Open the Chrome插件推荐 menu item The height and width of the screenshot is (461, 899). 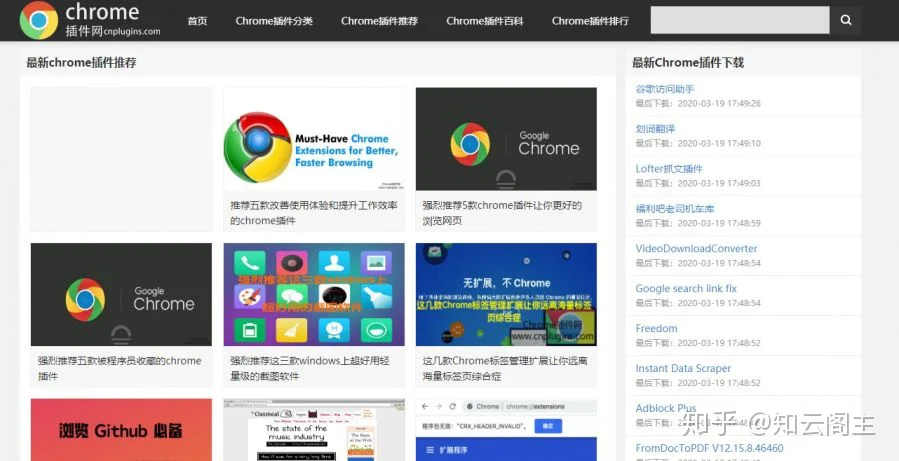click(x=380, y=21)
